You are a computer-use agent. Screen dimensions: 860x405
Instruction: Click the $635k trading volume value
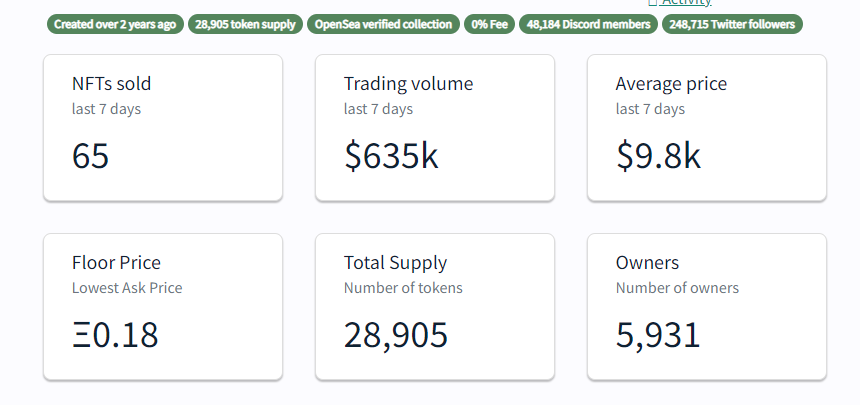coord(391,156)
